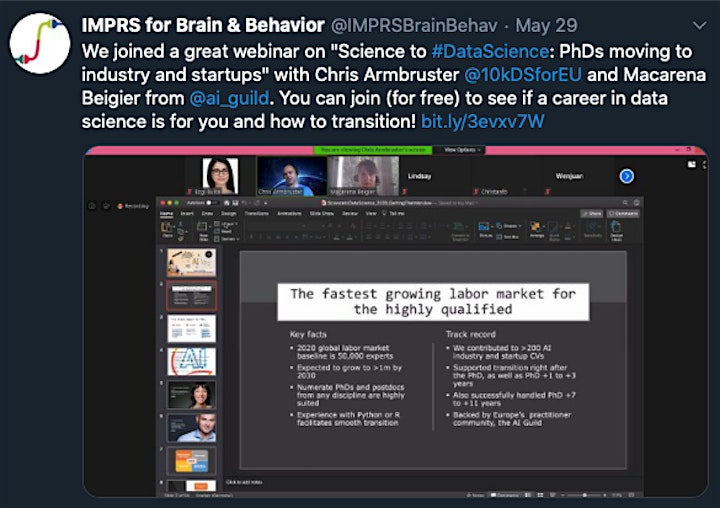The width and height of the screenshot is (720, 508).
Task: Click PowerPoint's Share button
Action: point(591,214)
